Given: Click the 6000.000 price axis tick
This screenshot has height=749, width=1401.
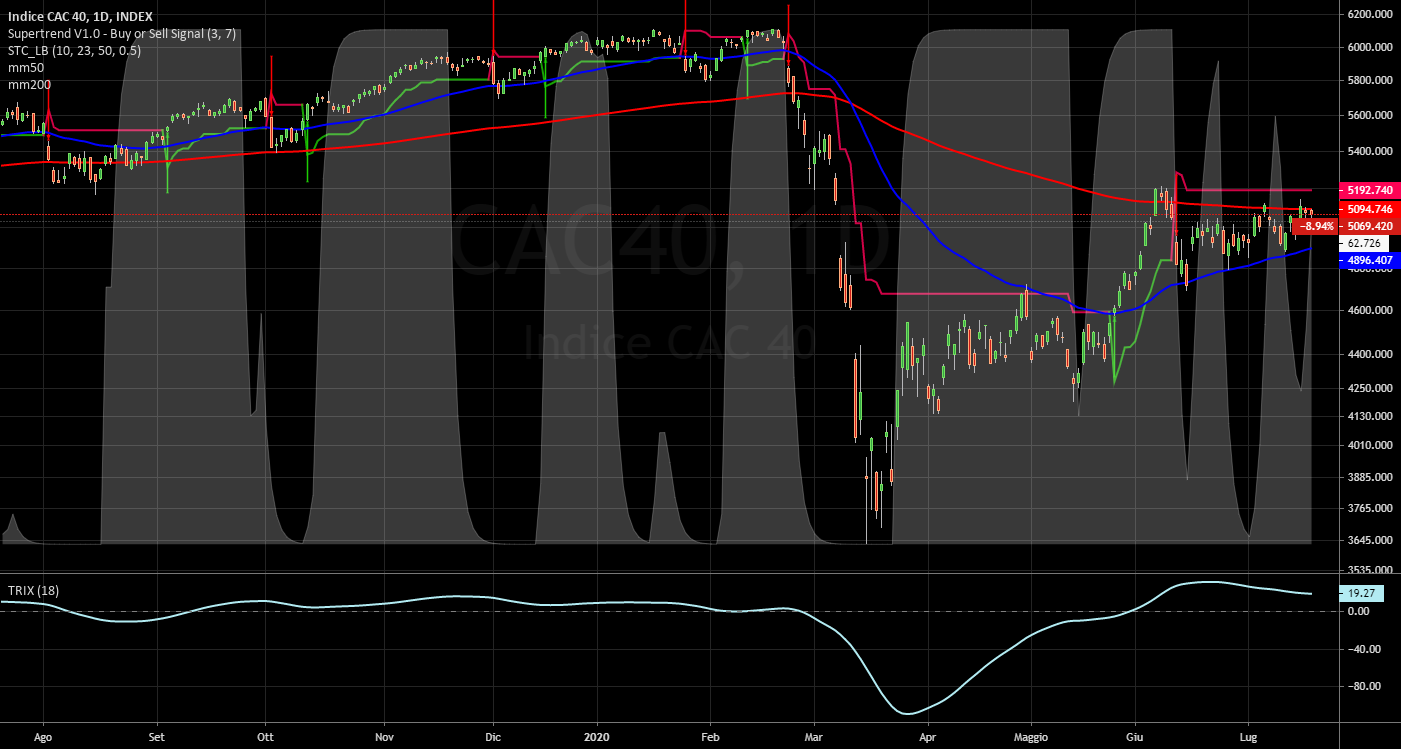Looking at the screenshot, I should click(x=1371, y=47).
